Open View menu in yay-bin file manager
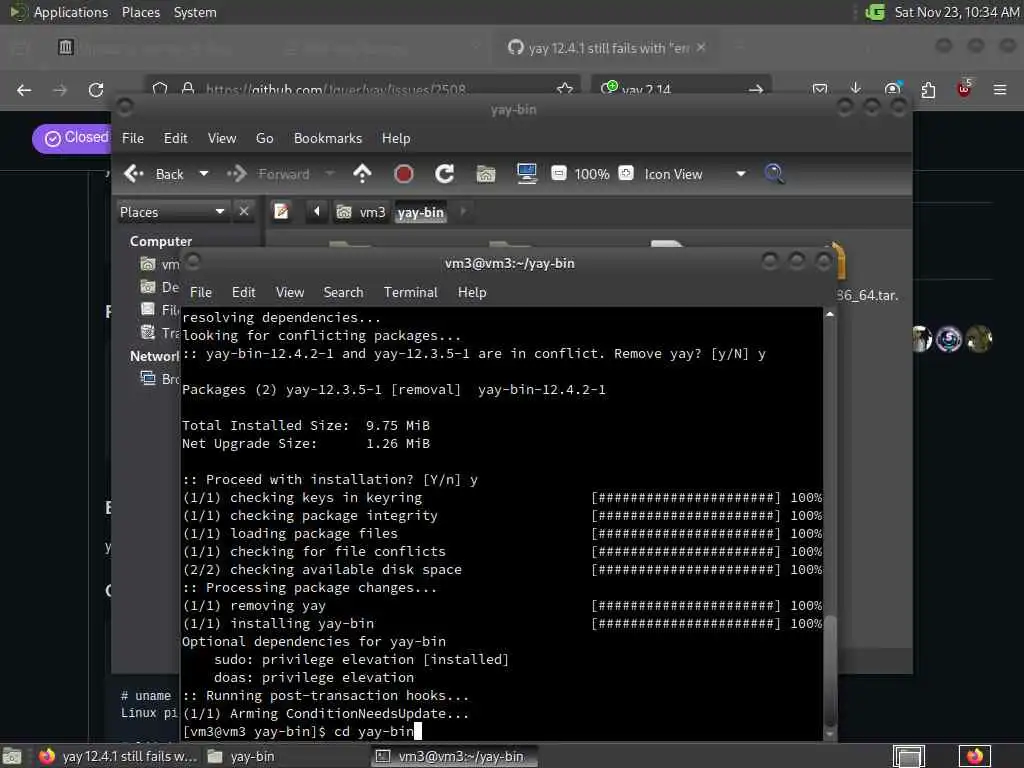 (x=222, y=138)
